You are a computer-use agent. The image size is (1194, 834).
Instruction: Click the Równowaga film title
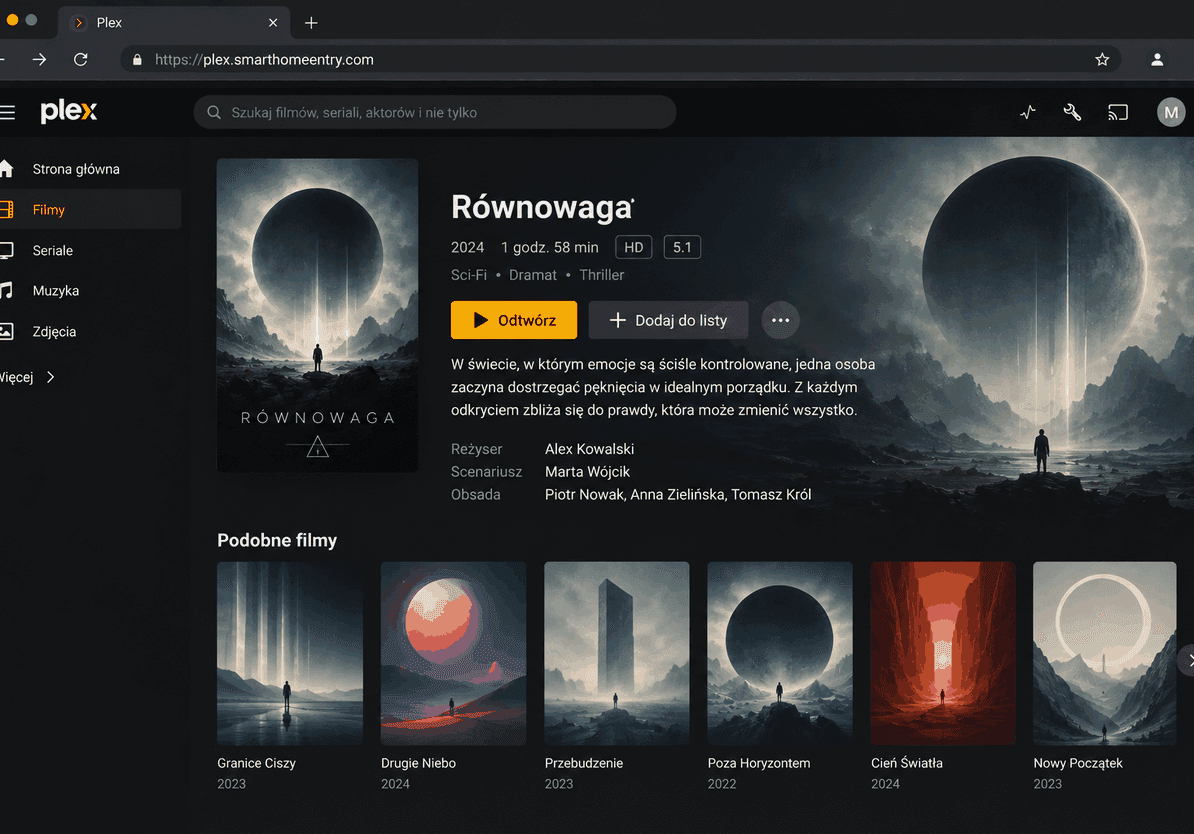coord(541,207)
